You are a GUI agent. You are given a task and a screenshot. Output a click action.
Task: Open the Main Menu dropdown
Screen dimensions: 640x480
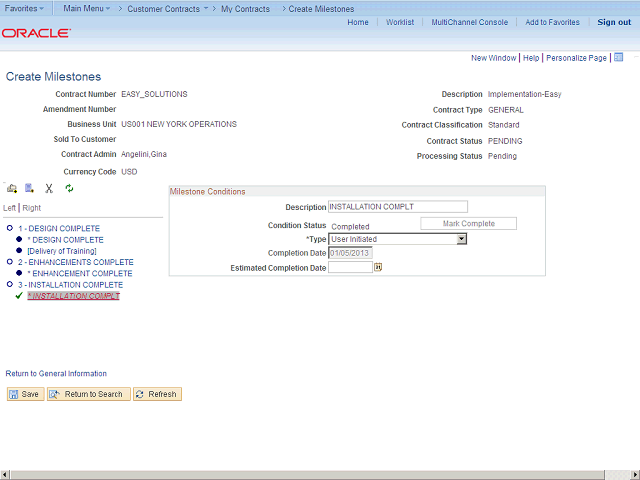tap(87, 8)
